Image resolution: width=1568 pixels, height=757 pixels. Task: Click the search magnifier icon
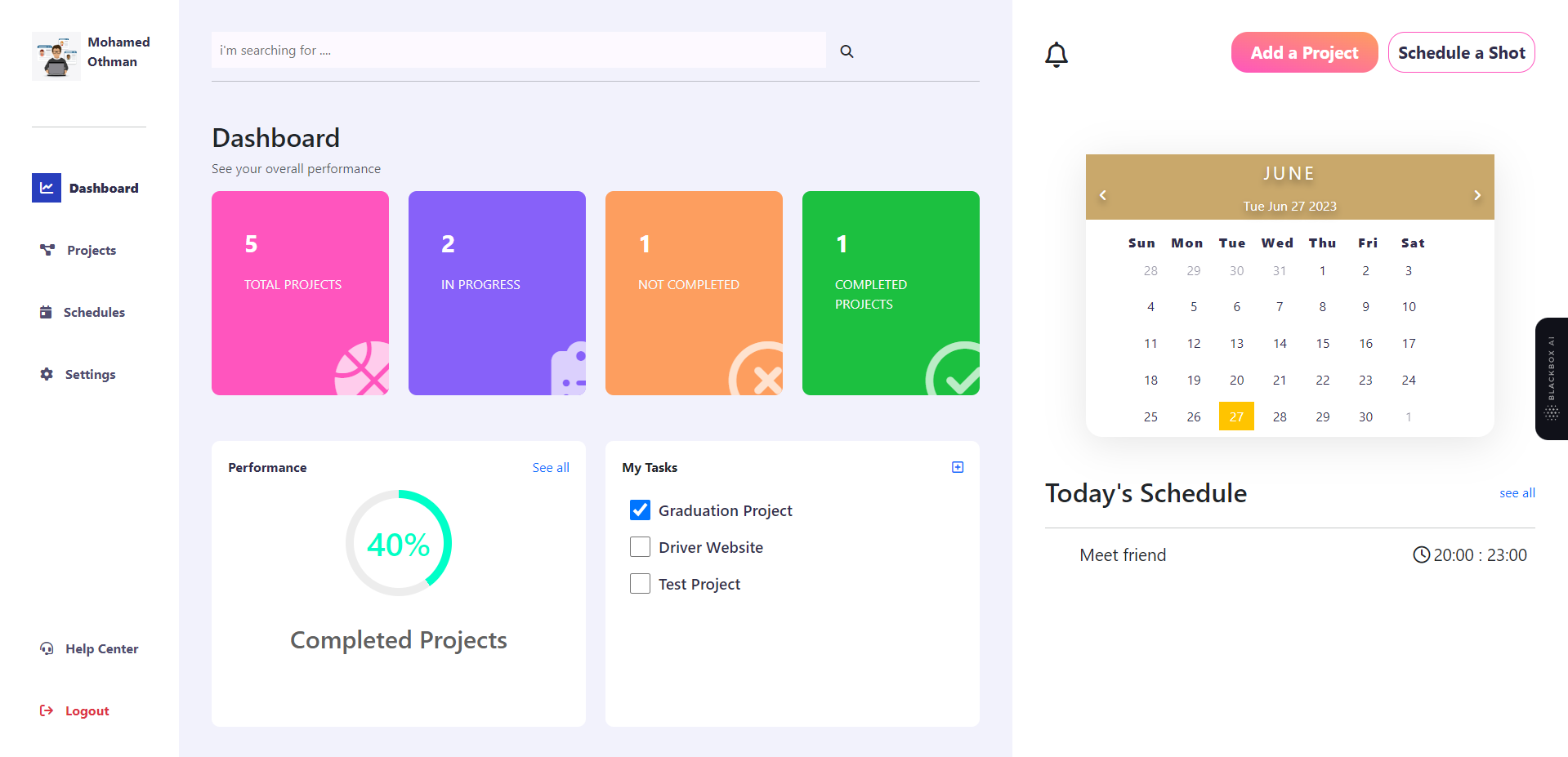pos(847,51)
